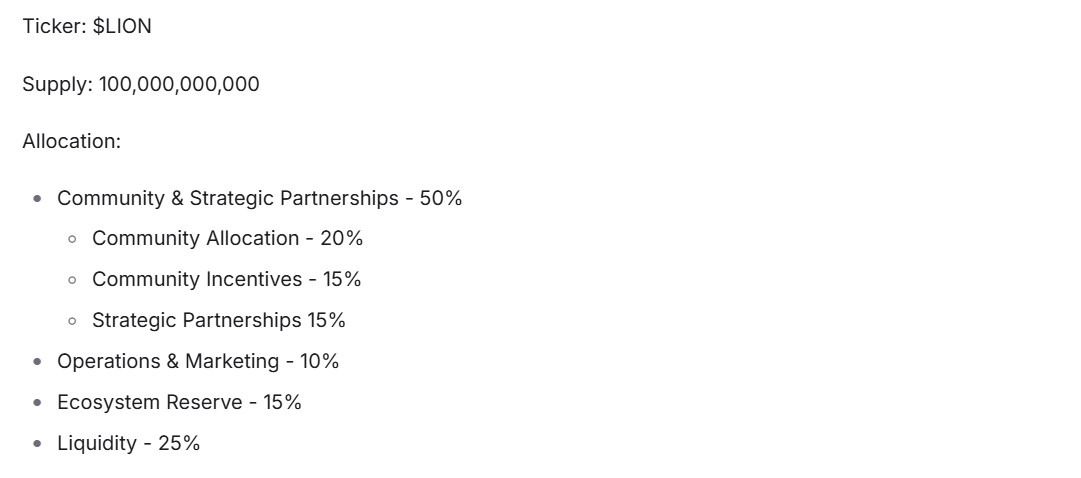Viewport: 1081px width, 478px height.
Task: Click the hollow bullet before Community Allocation
Action: click(73, 239)
